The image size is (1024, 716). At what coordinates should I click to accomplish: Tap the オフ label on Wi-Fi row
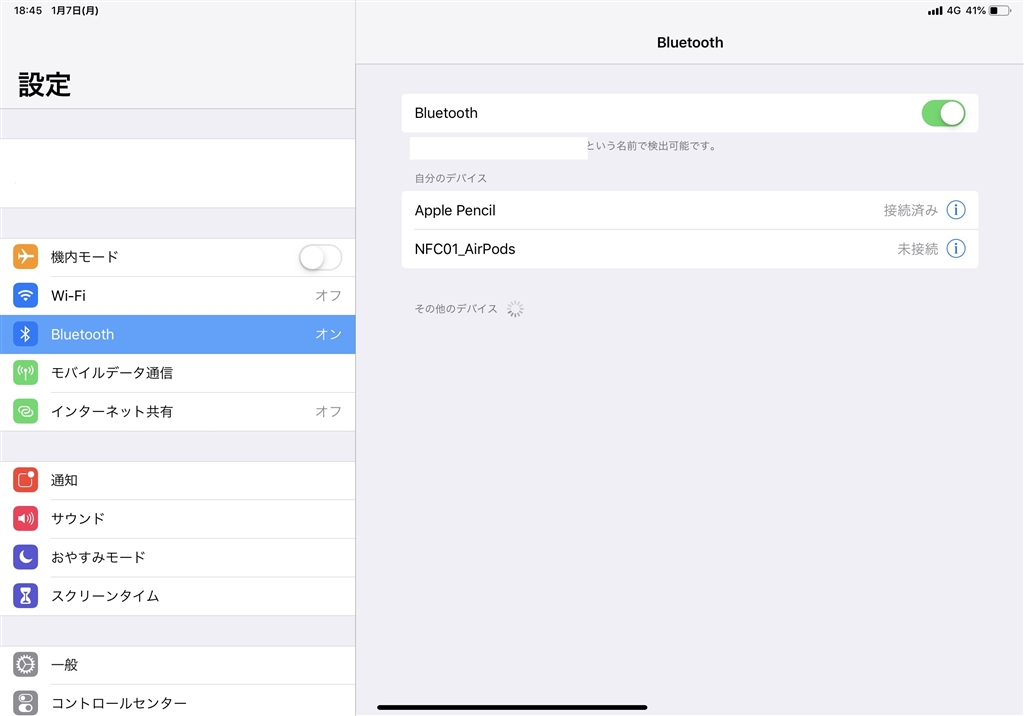[328, 295]
